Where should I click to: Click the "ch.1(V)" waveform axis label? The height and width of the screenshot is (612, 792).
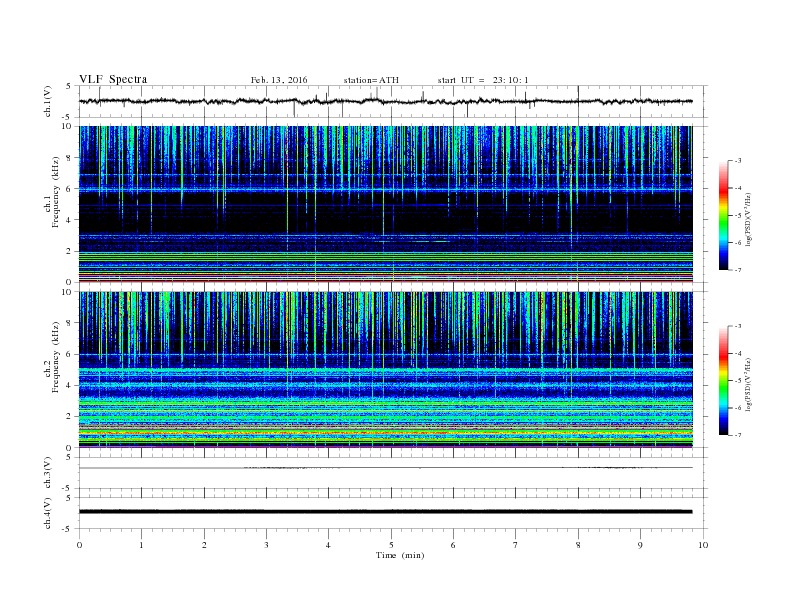(x=48, y=101)
